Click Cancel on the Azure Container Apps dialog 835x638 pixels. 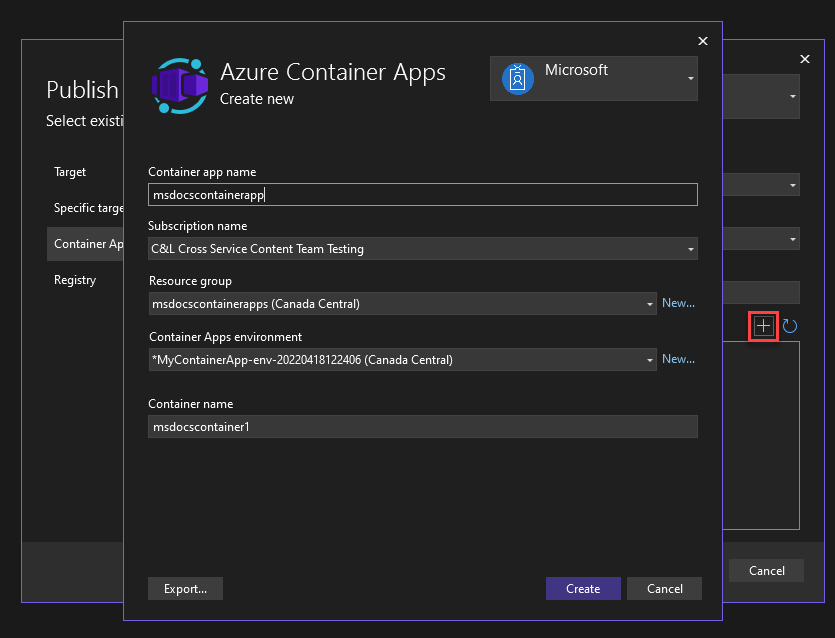664,589
